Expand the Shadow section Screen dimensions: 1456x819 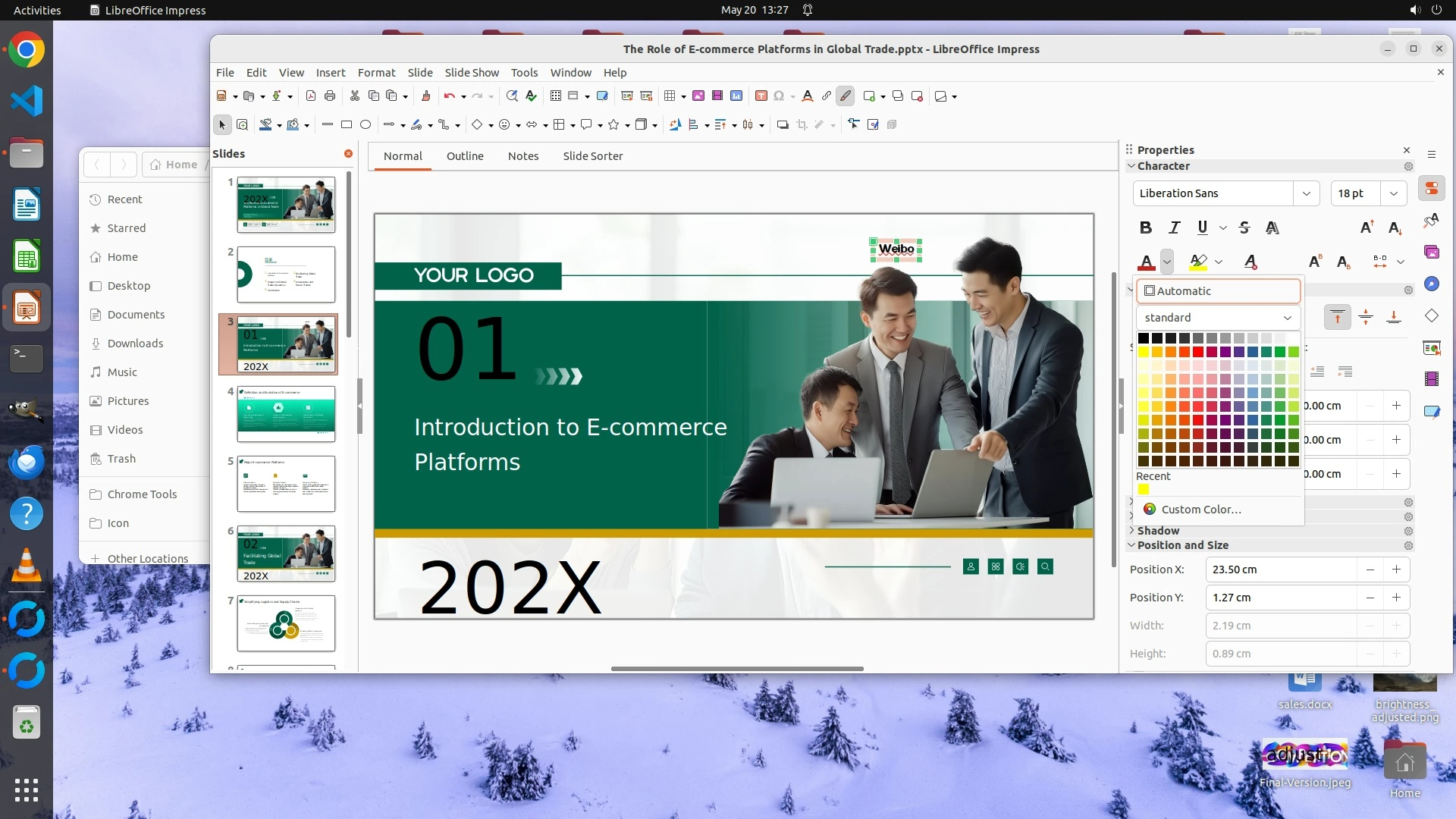click(x=1158, y=531)
